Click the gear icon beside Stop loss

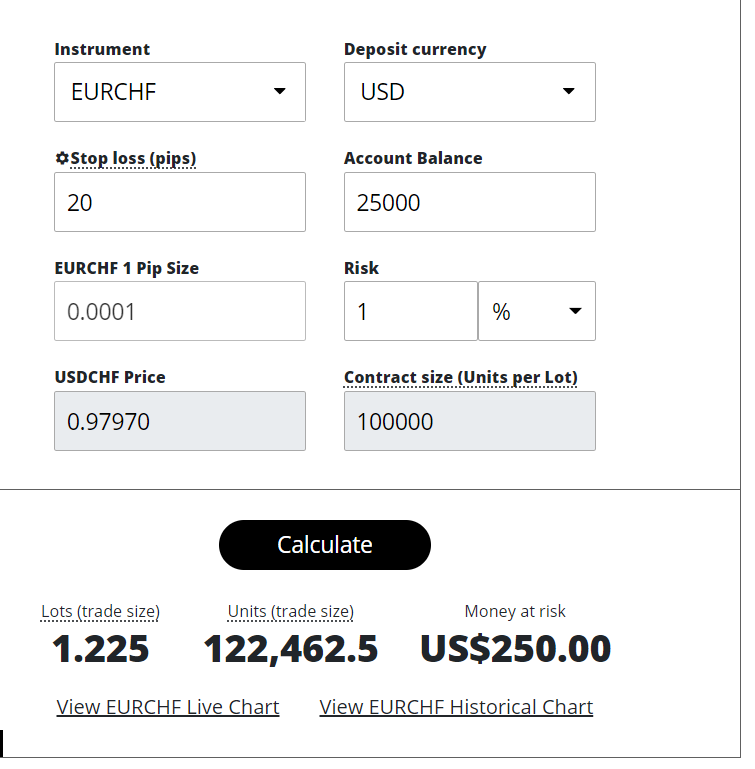click(62, 158)
